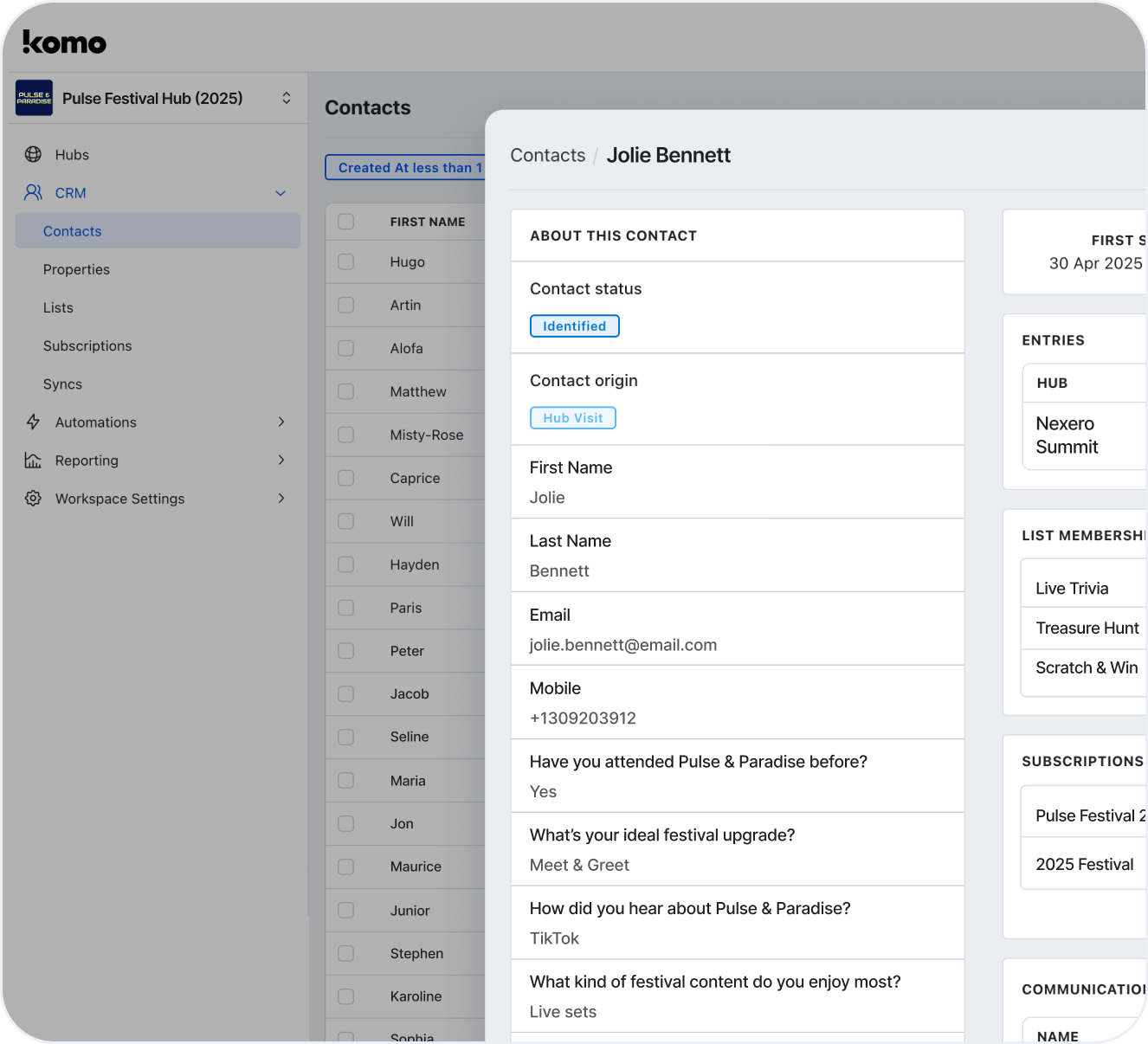Screen dimensions: 1148x1044
Task: Click the Last Name value Bennett
Action: coord(559,571)
